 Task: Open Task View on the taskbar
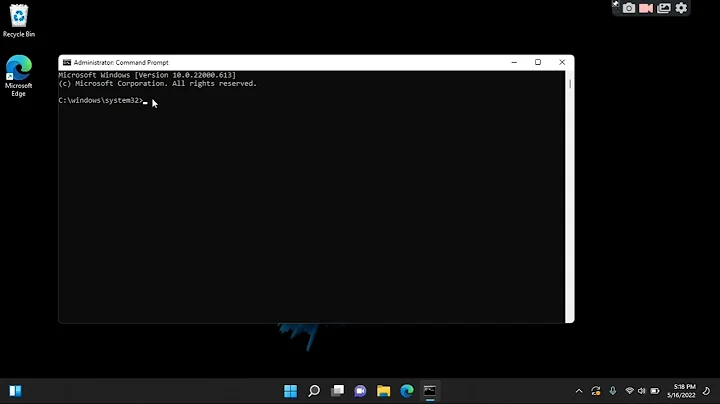point(338,391)
